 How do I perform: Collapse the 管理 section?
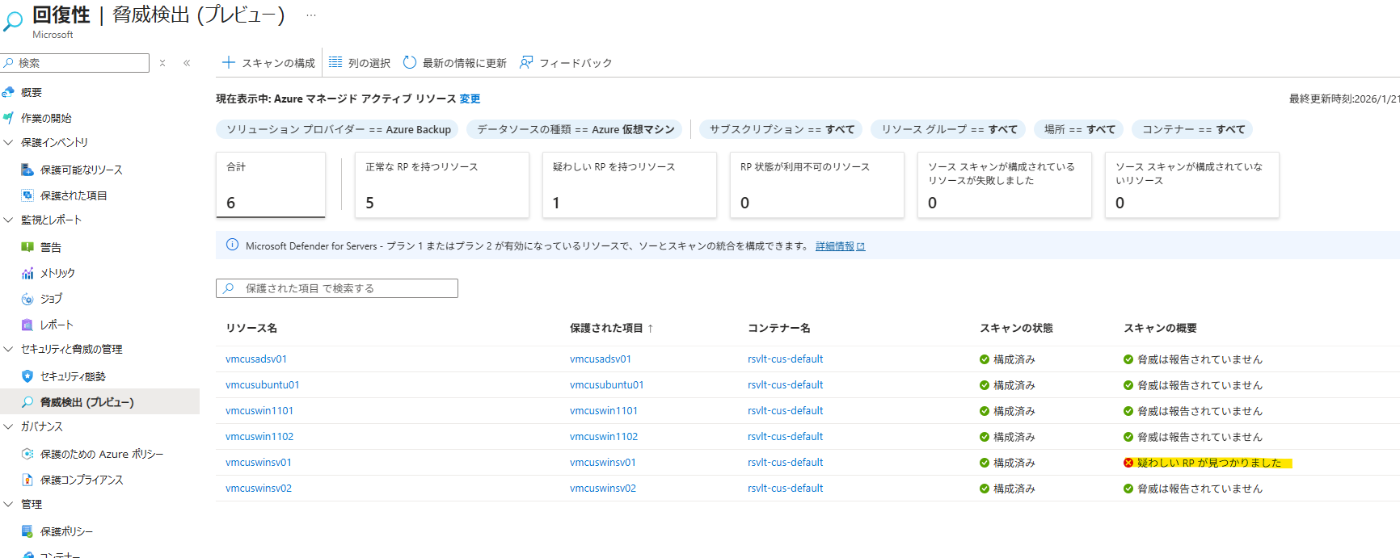point(9,505)
